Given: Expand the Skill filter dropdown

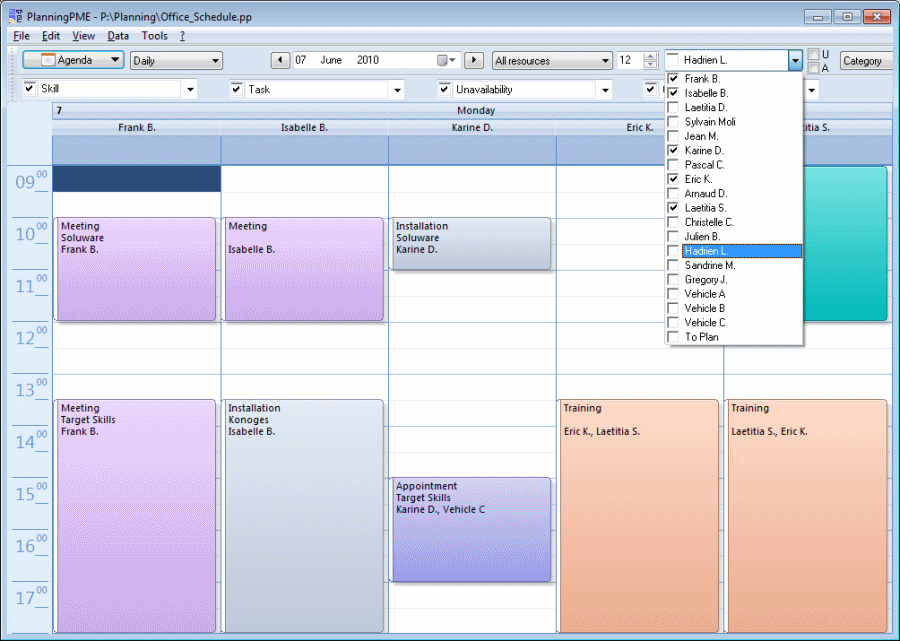Looking at the screenshot, I should 190,90.
